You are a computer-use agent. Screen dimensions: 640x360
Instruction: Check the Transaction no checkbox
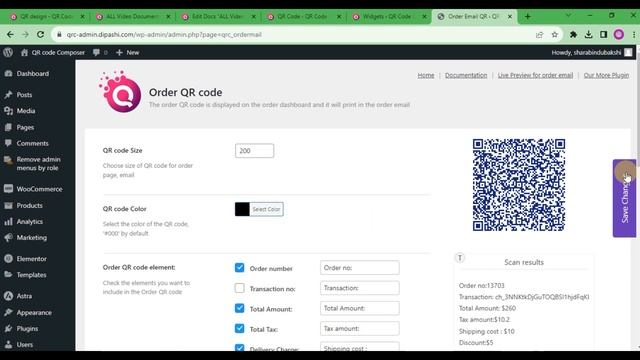click(240, 288)
